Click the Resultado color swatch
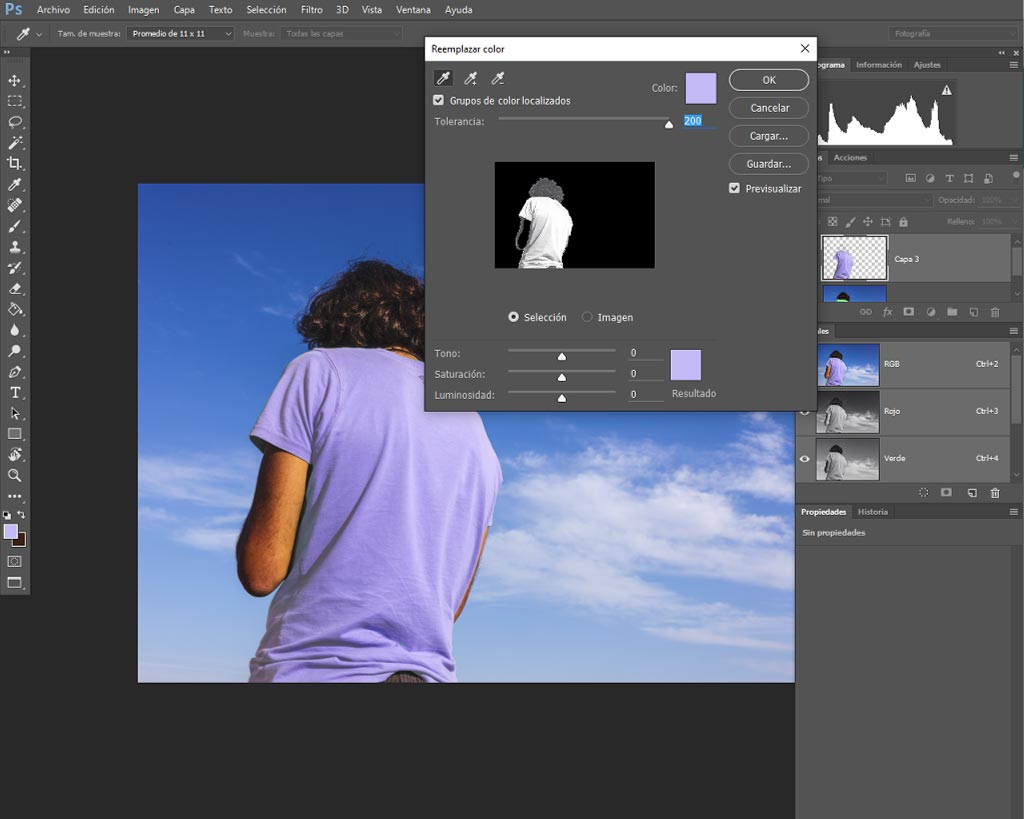Screen dimensions: 1024x819 686,364
